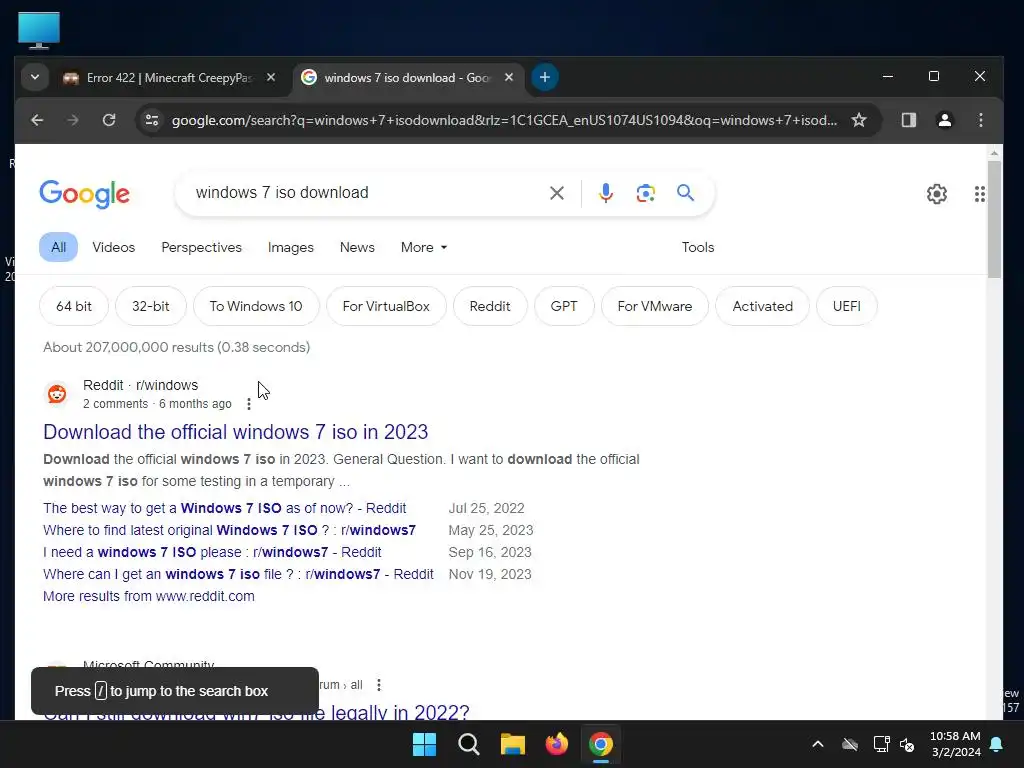The width and height of the screenshot is (1024, 768).
Task: Apply the For VMware chip
Action: point(655,306)
